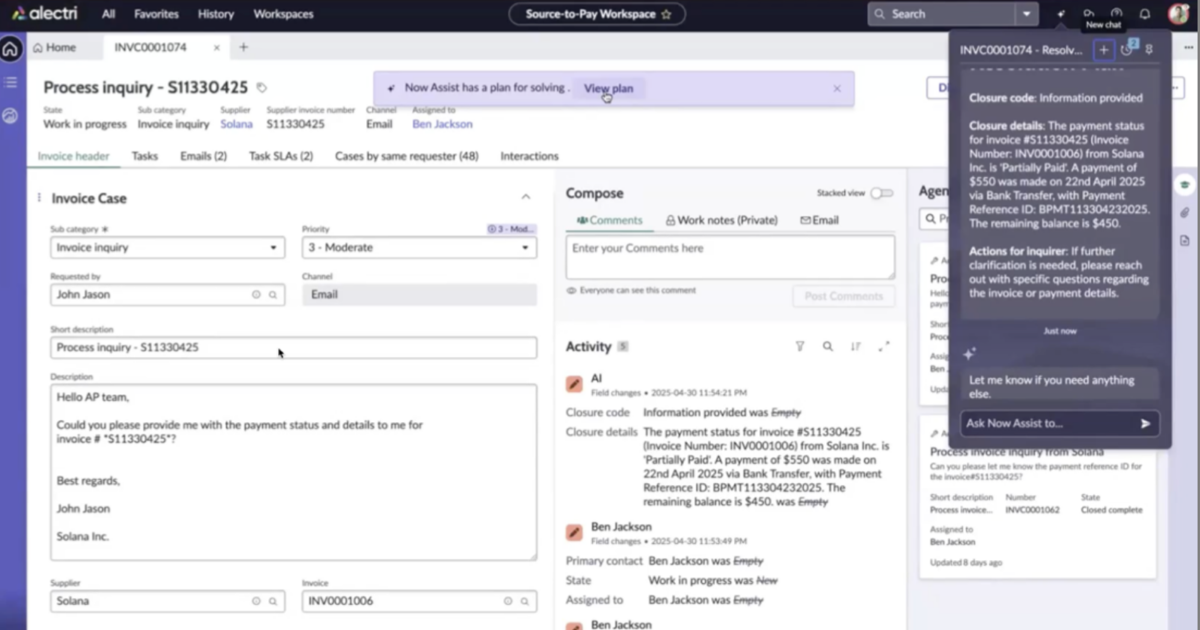Viewport: 1200px width, 630px height.
Task: Open the Solana supplier link
Action: [x=236, y=124]
